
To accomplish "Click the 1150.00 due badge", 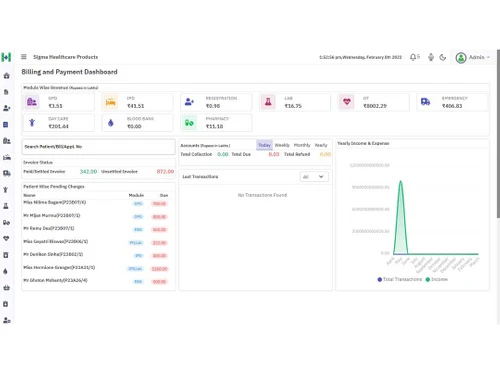I will click(x=159, y=269).
